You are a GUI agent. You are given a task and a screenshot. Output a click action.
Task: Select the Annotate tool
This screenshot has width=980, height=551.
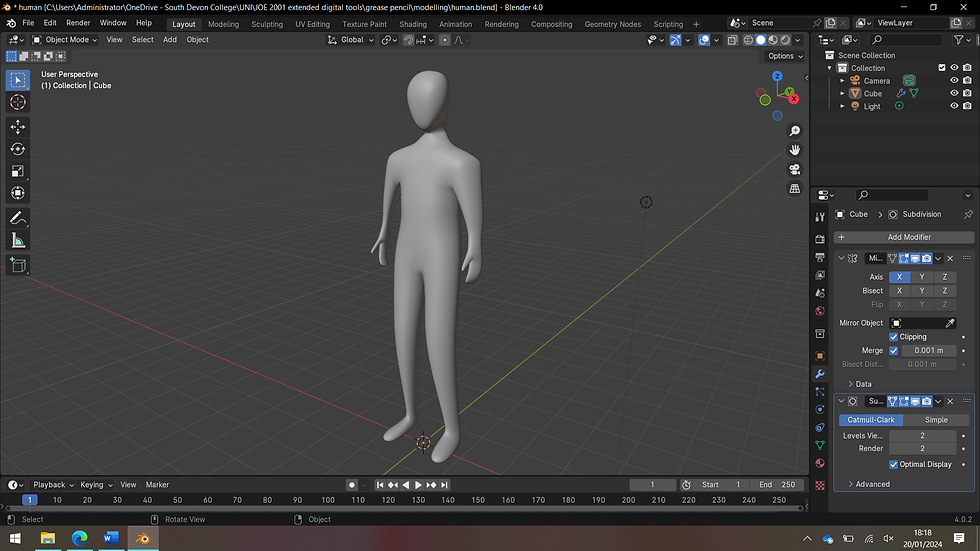pos(18,218)
